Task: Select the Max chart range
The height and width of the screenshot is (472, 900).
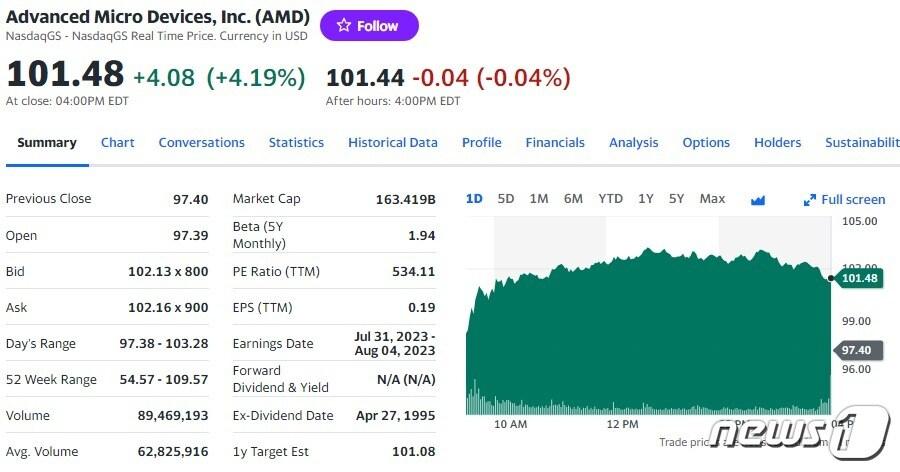Action: tap(712, 199)
